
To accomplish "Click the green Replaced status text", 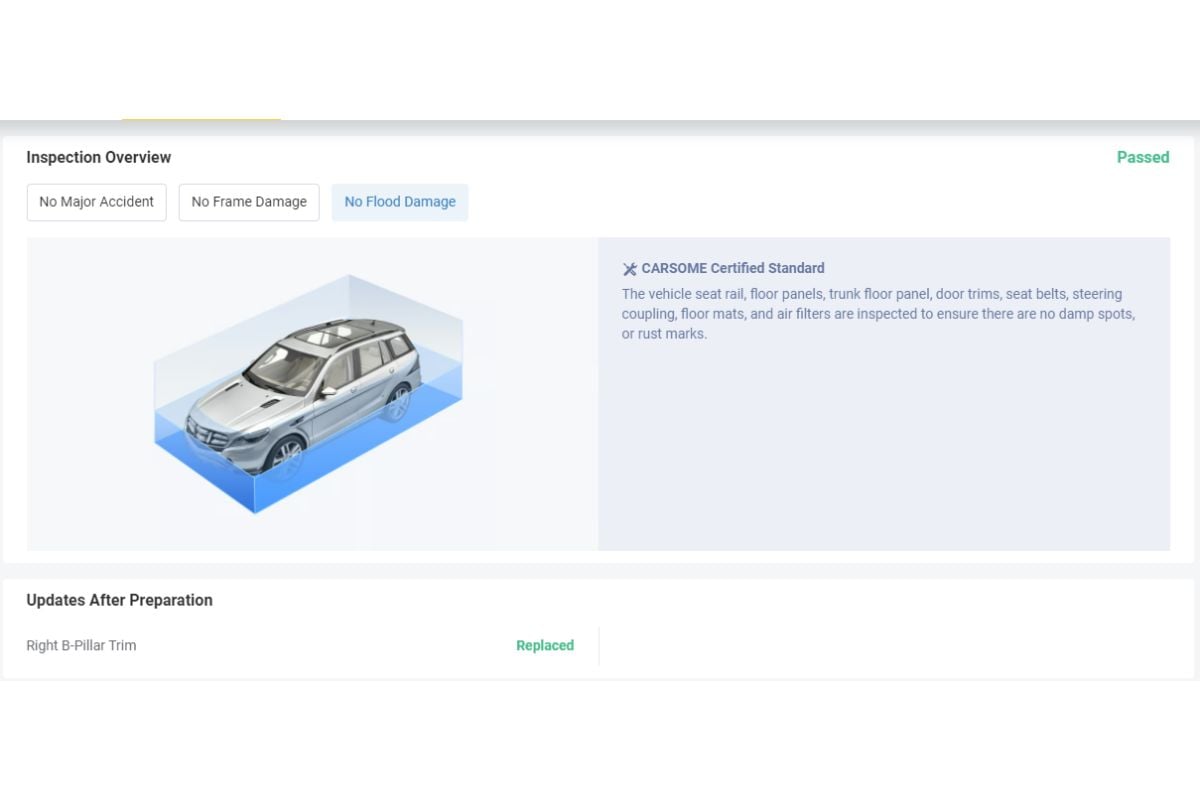I will point(544,646).
